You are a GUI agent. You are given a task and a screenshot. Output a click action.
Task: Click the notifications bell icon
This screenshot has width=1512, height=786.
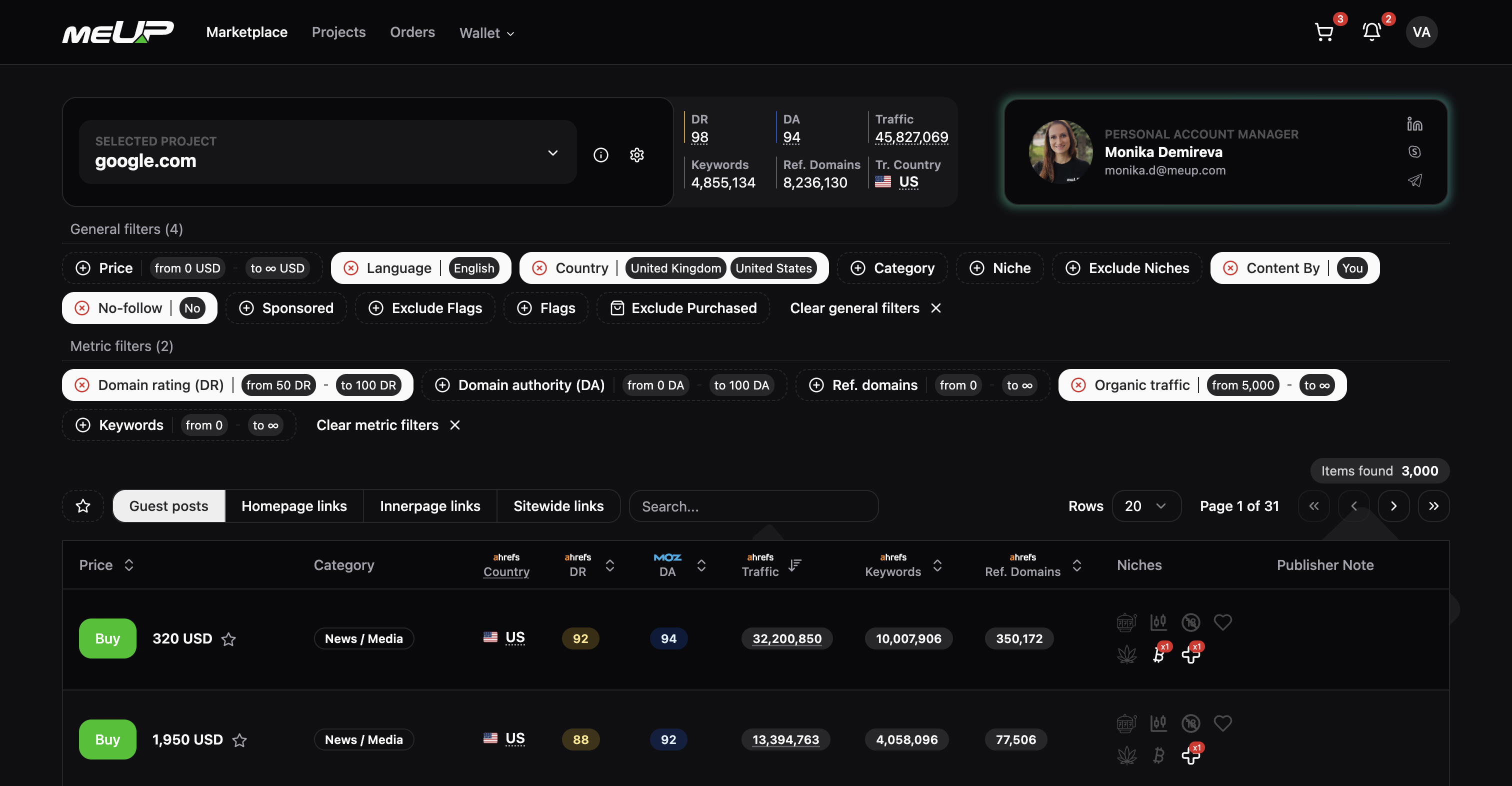tap(1371, 32)
